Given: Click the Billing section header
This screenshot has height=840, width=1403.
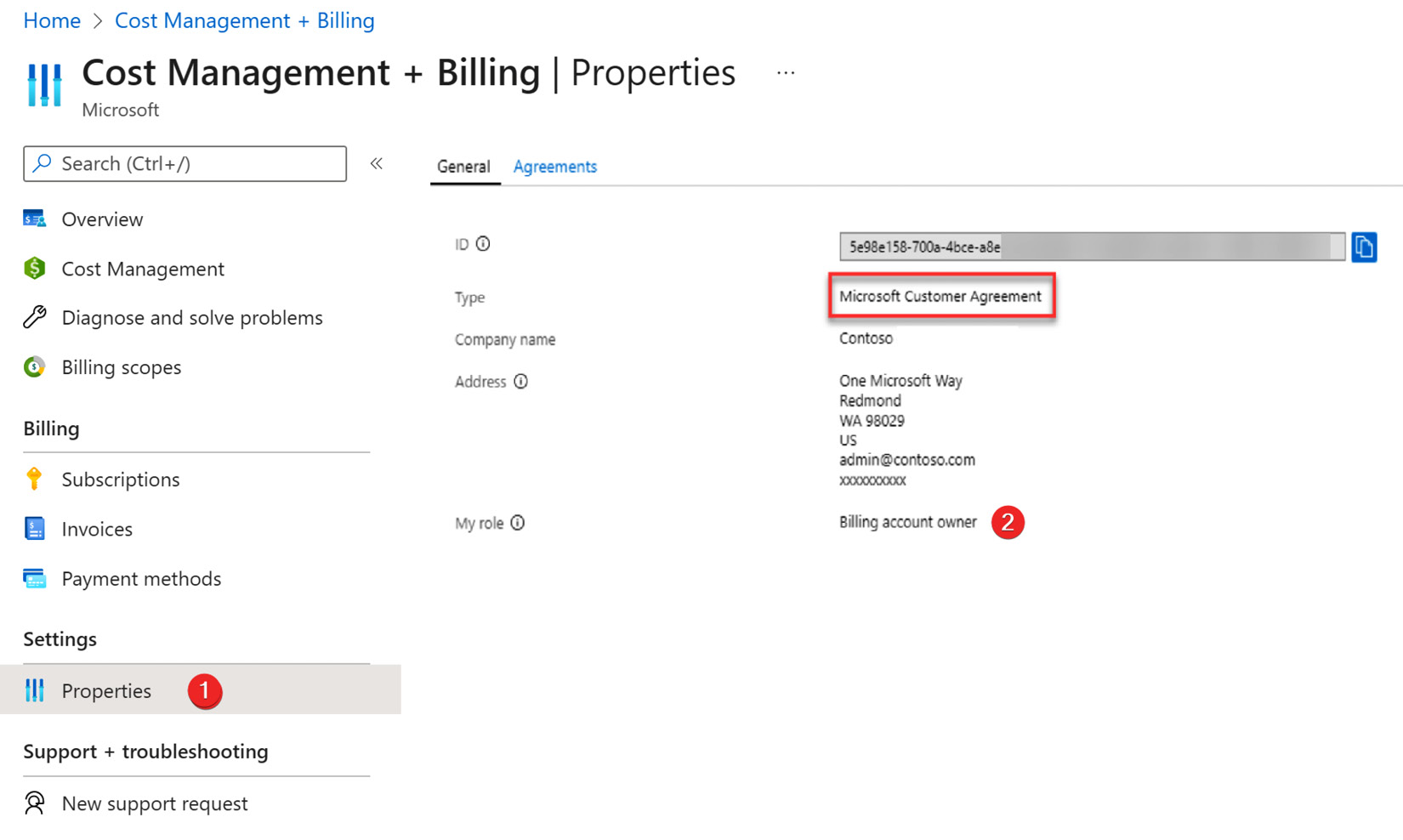Looking at the screenshot, I should pyautogui.click(x=51, y=429).
